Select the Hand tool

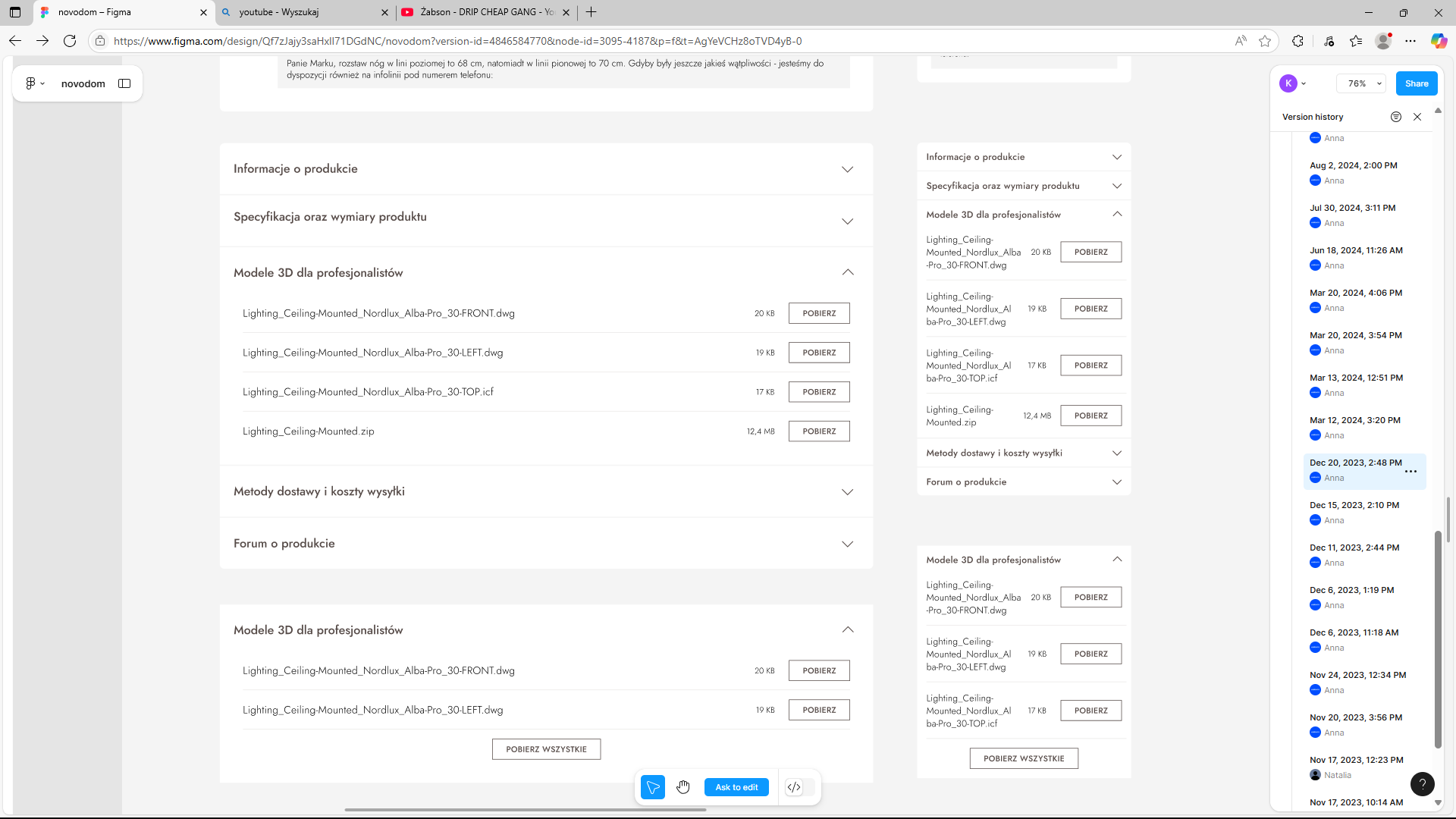tap(683, 787)
